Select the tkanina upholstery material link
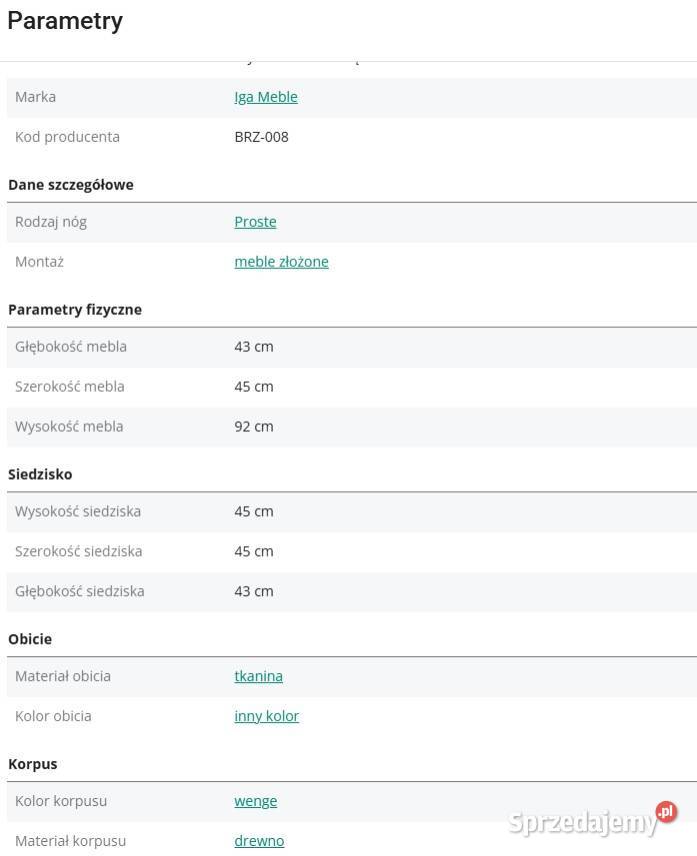The width and height of the screenshot is (697, 856). [x=258, y=676]
